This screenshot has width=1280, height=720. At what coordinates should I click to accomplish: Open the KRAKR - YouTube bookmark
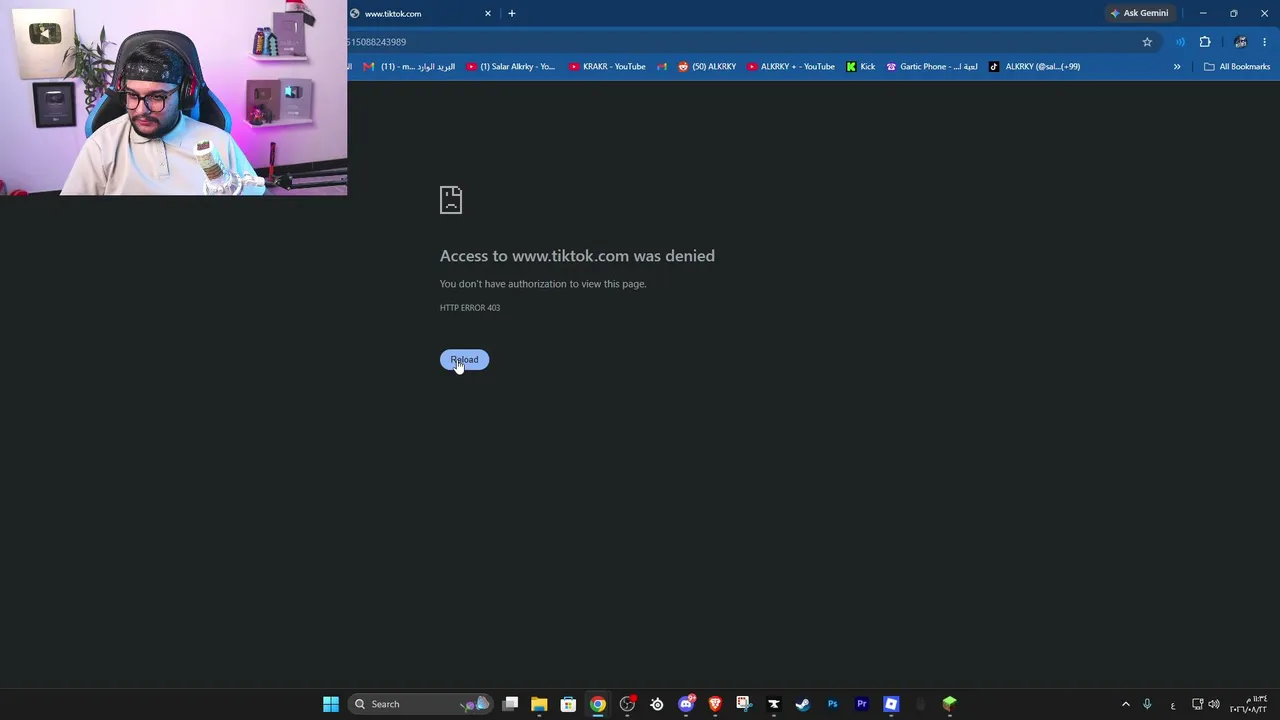pos(607,67)
